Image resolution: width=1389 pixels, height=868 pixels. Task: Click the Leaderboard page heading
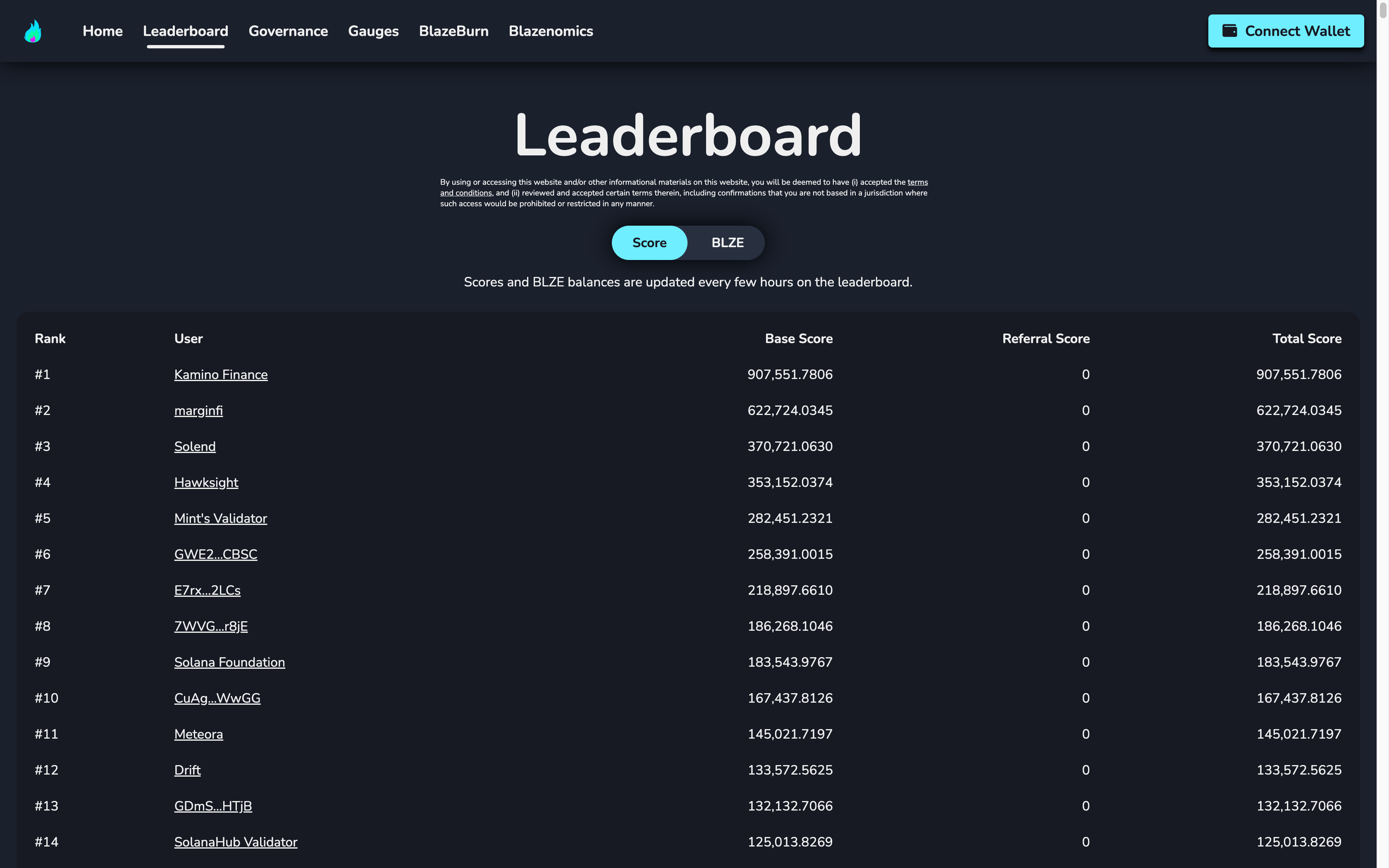coord(688,136)
